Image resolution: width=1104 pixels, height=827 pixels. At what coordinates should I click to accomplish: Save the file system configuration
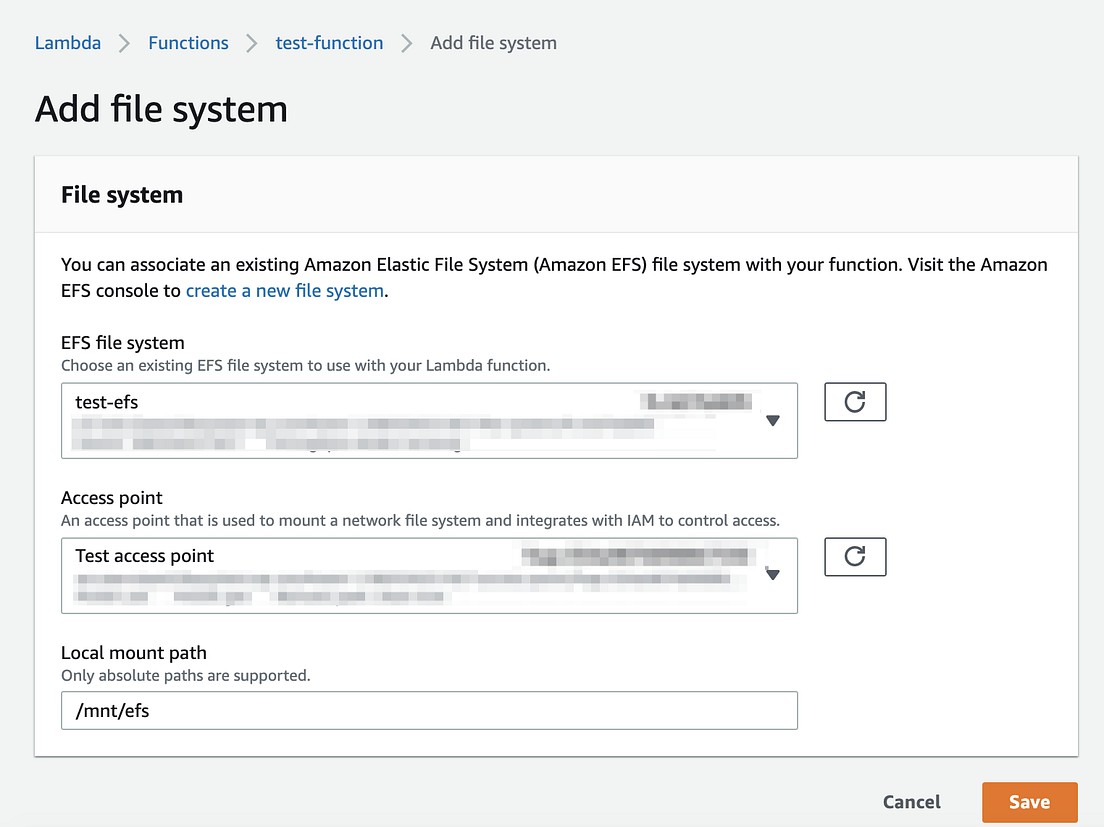pyautogui.click(x=1029, y=801)
